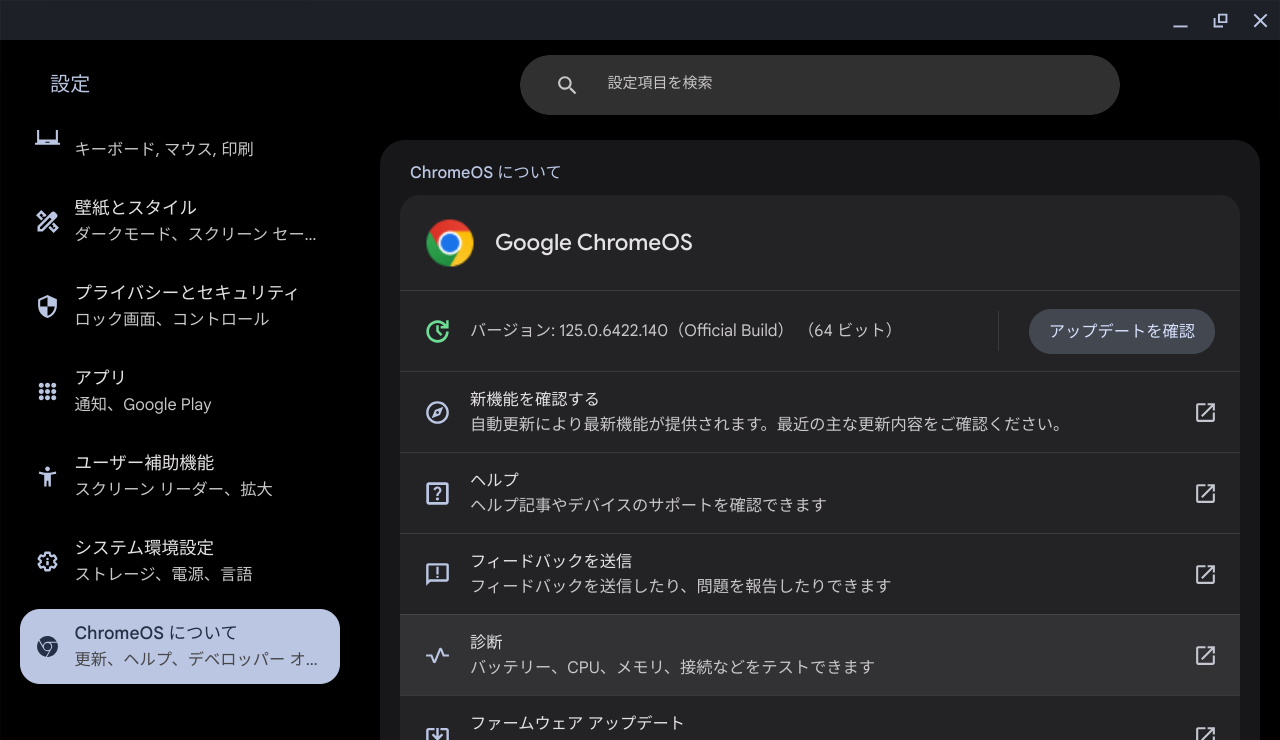Click the アップデートを確認 button
The height and width of the screenshot is (740, 1280).
pos(1121,331)
